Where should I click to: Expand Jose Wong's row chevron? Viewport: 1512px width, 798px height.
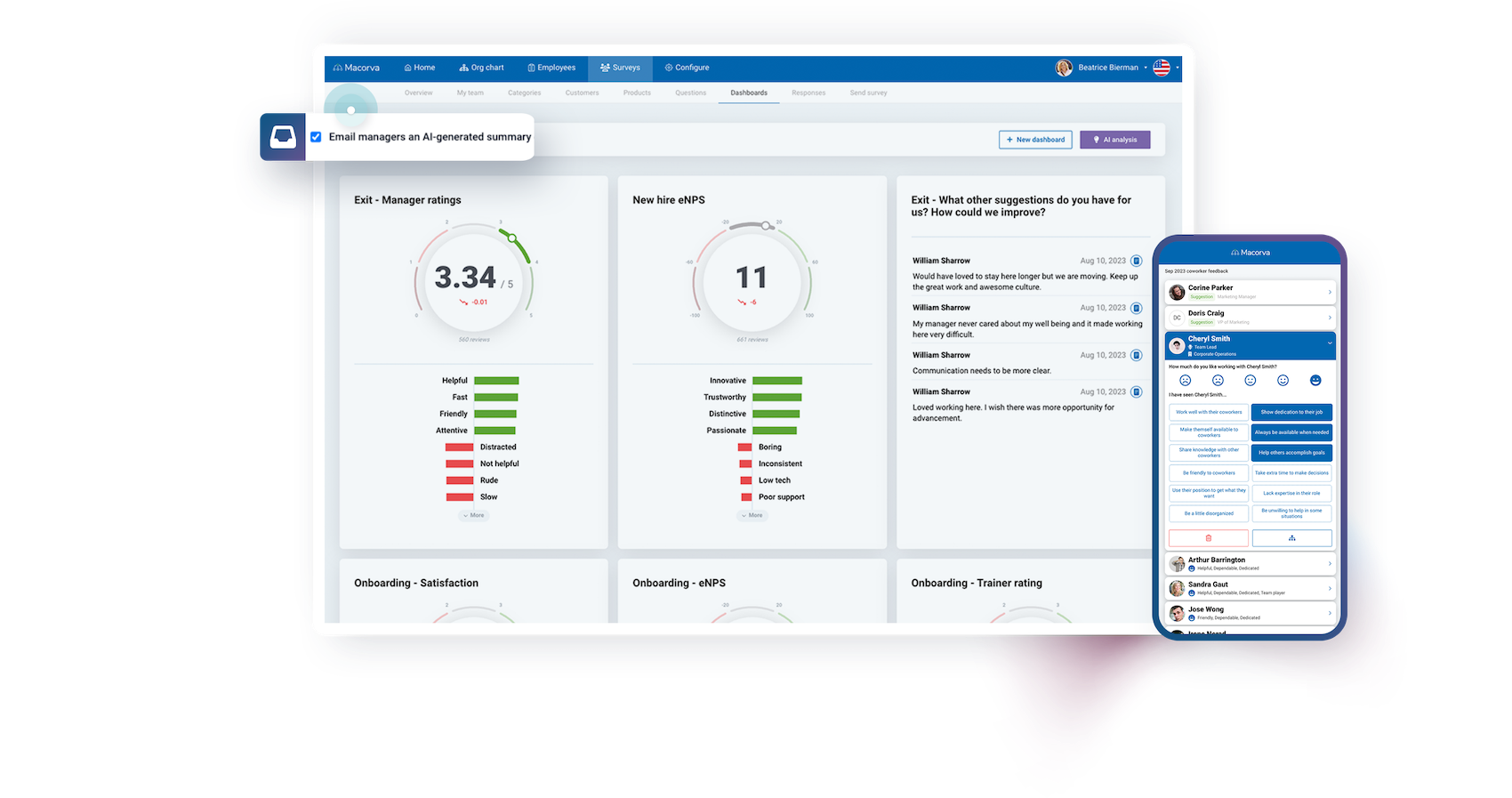pyautogui.click(x=1331, y=614)
